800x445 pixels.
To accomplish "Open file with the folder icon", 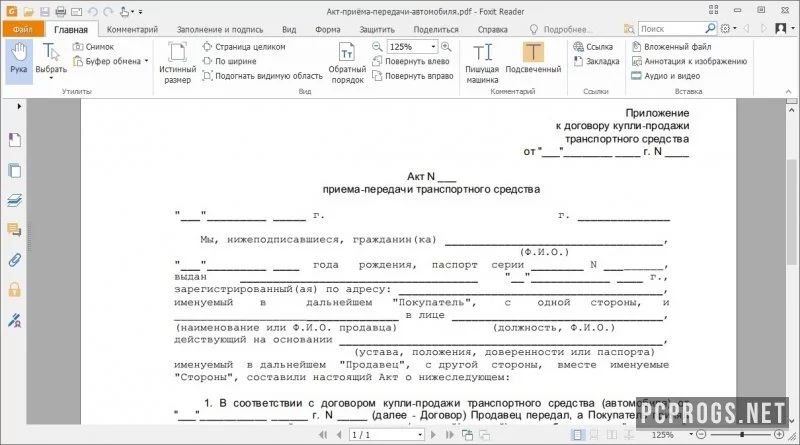I will click(x=29, y=11).
